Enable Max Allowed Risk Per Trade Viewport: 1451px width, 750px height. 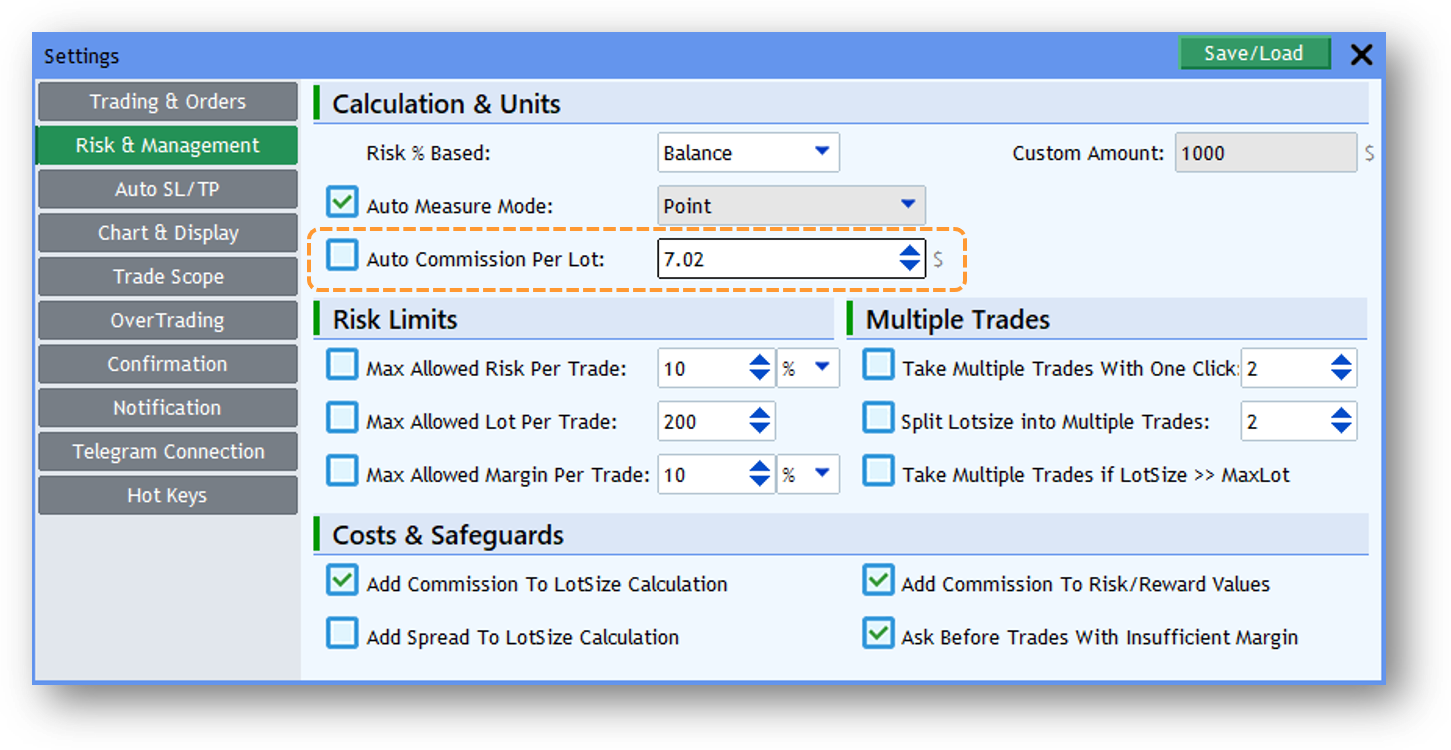[x=342, y=366]
